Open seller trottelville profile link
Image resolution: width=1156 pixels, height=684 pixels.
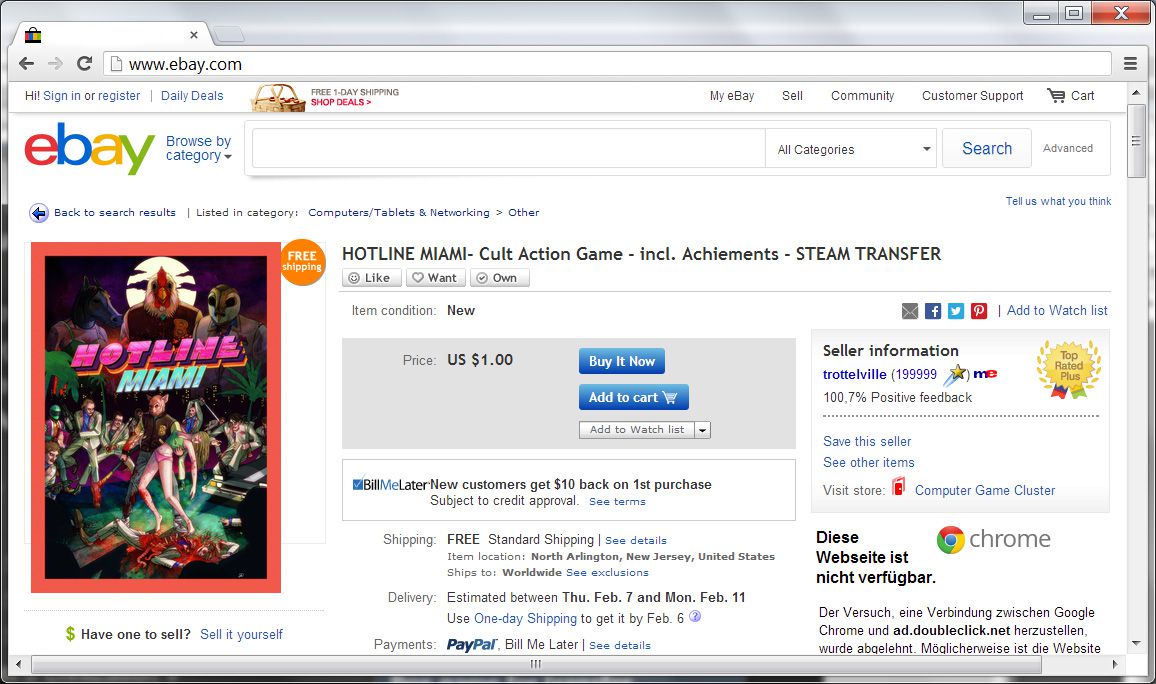pos(854,374)
